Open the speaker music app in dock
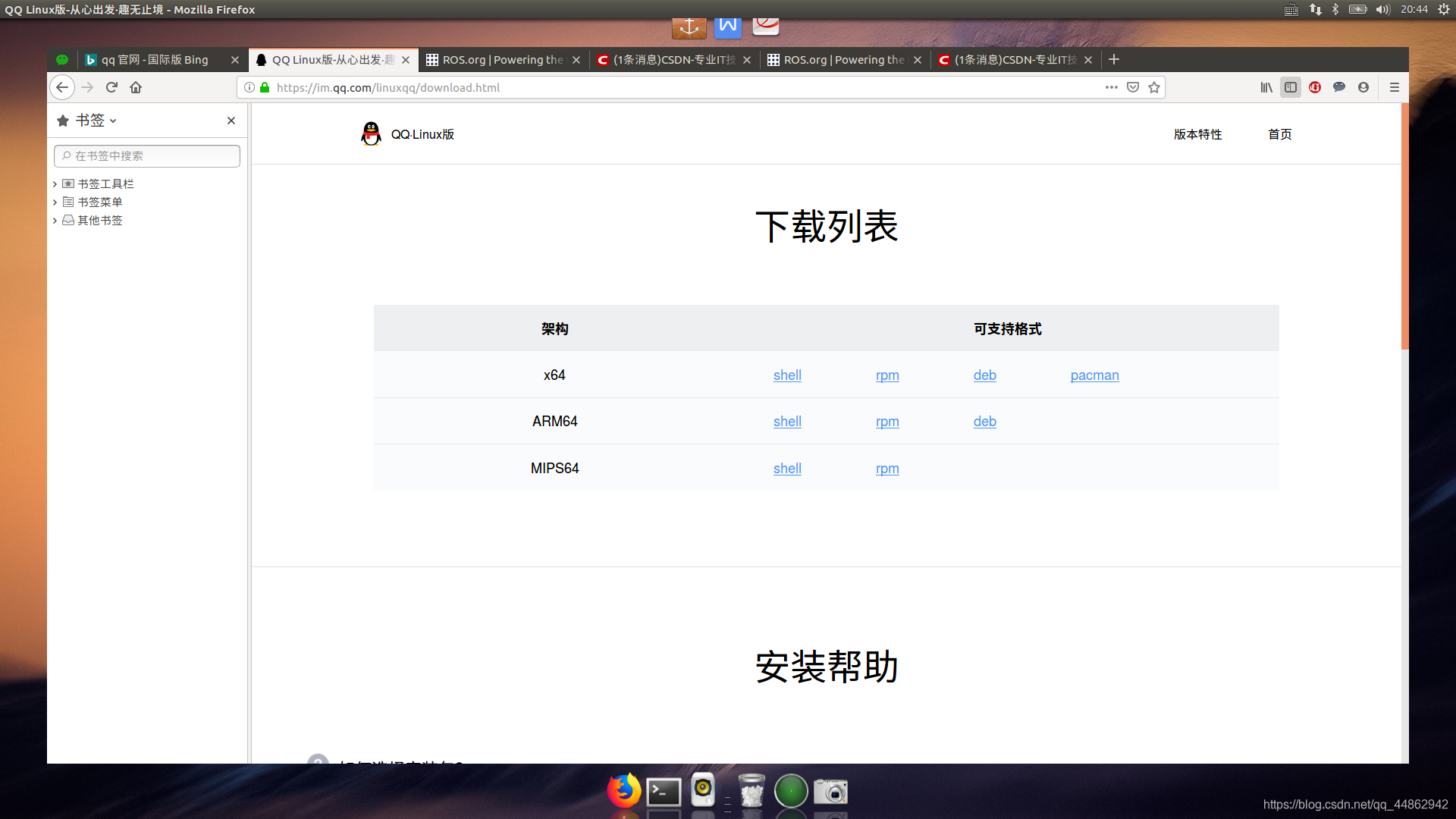Viewport: 1456px width, 819px height. tap(703, 790)
